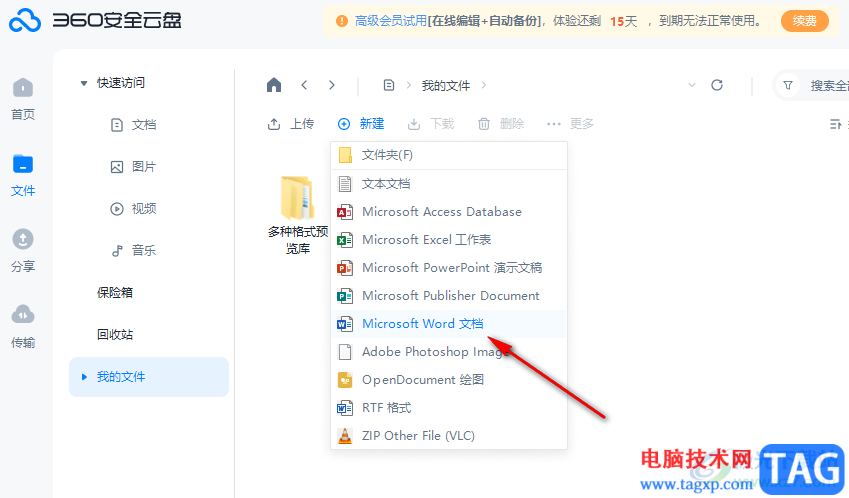Go to root via home icon
The width and height of the screenshot is (849, 498).
point(274,85)
